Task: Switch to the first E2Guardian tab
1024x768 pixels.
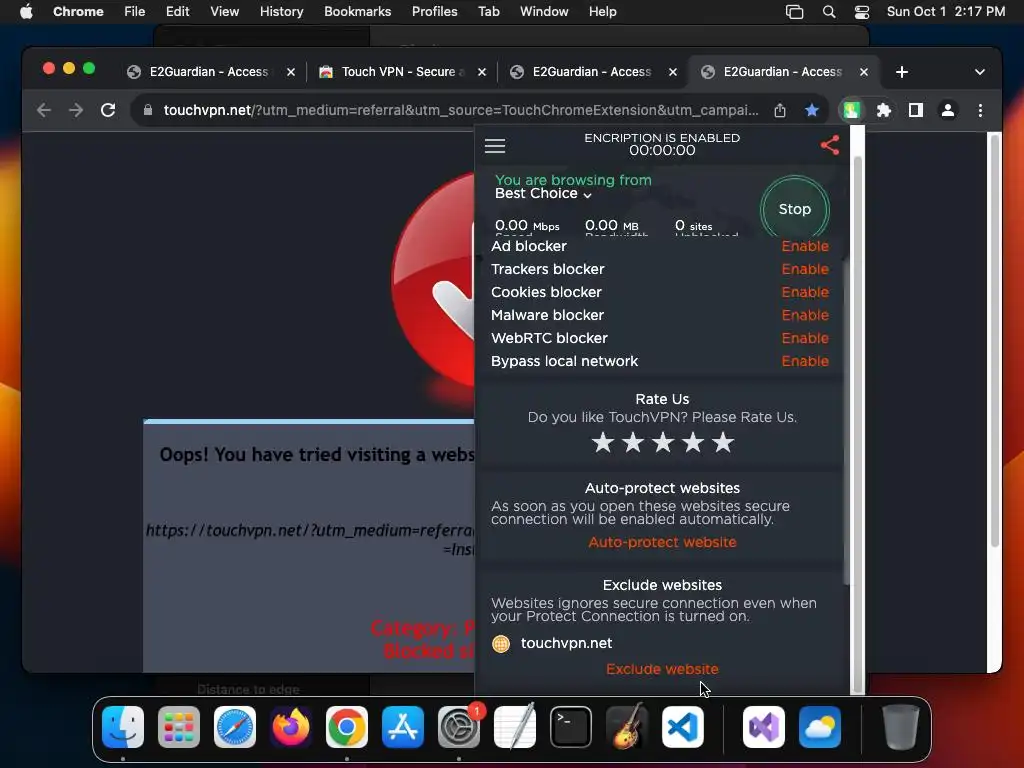Action: coord(210,72)
